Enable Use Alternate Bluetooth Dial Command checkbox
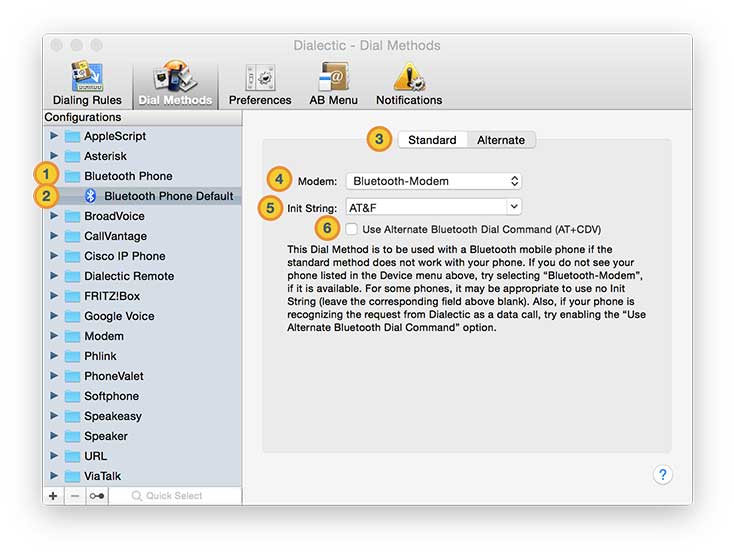The height and width of the screenshot is (555, 734). [x=351, y=229]
